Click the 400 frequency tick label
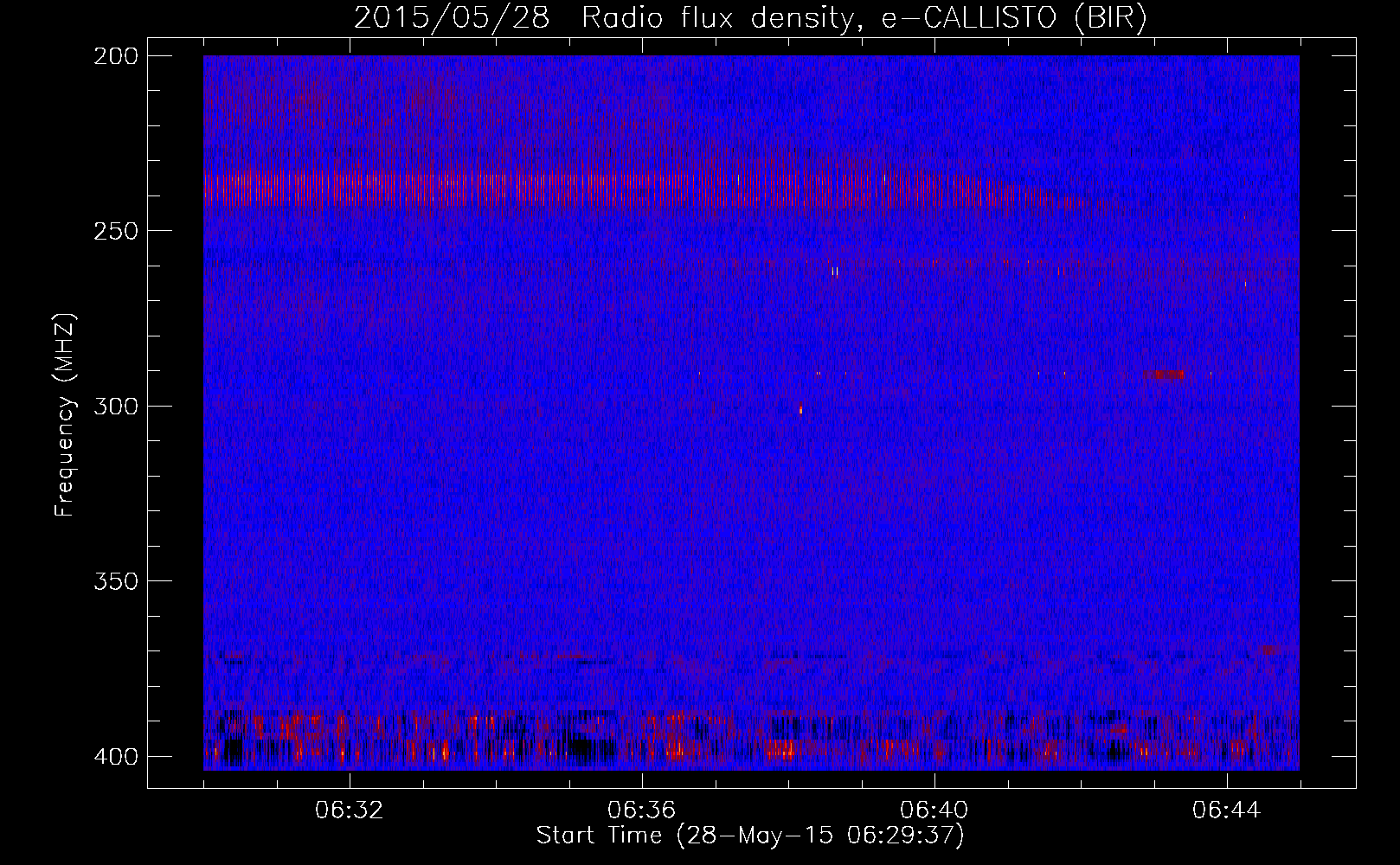The image size is (1400, 865). coord(115,756)
